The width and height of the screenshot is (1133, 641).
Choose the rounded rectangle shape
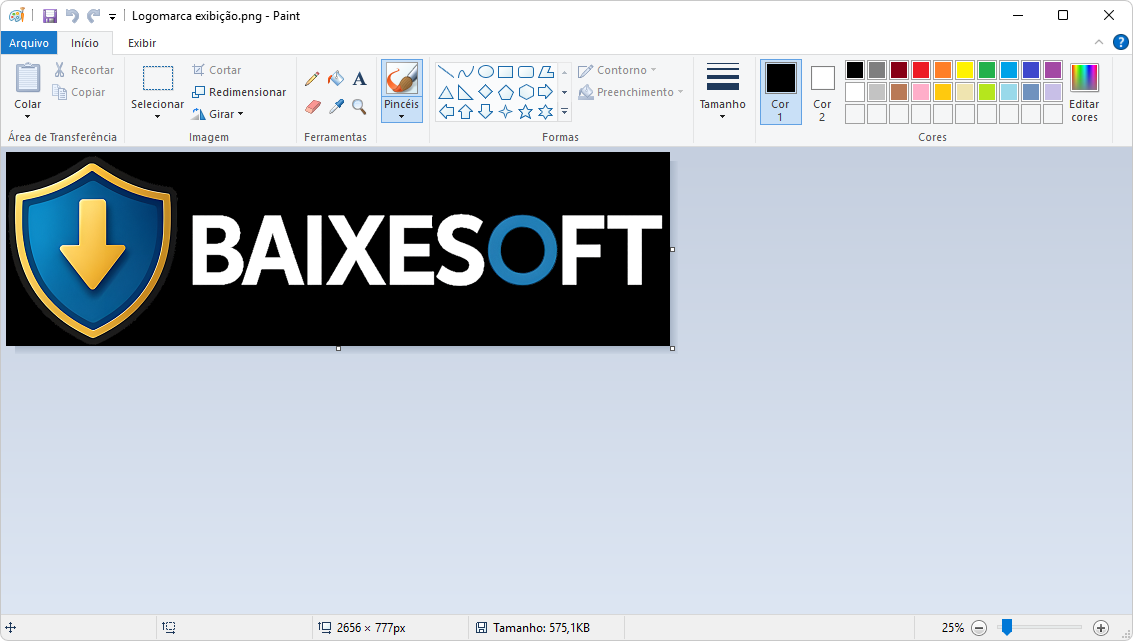526,72
